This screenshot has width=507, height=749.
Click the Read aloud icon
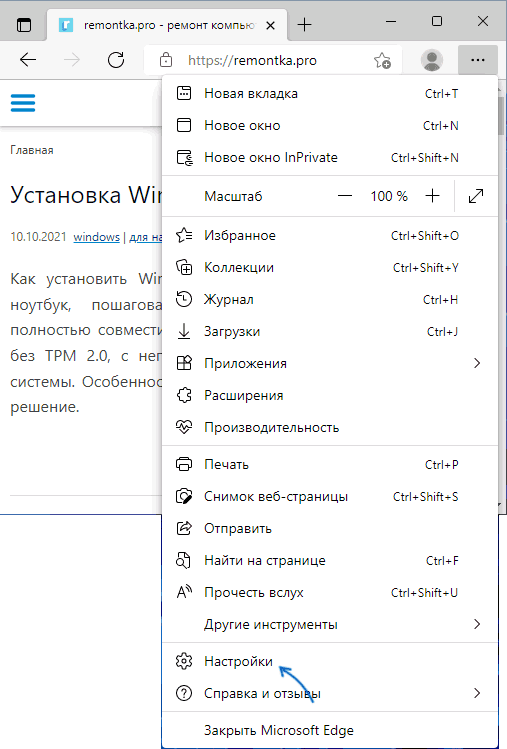click(x=184, y=592)
